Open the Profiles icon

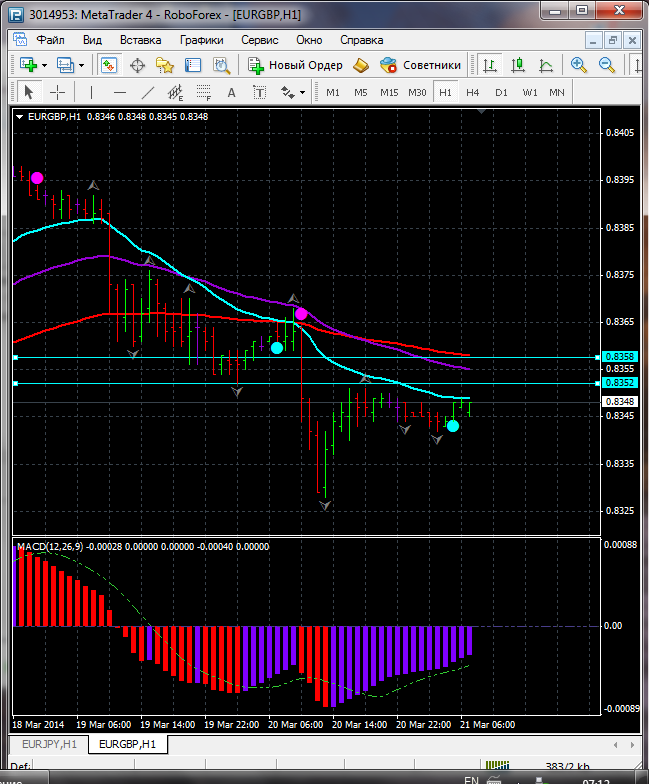coord(65,65)
